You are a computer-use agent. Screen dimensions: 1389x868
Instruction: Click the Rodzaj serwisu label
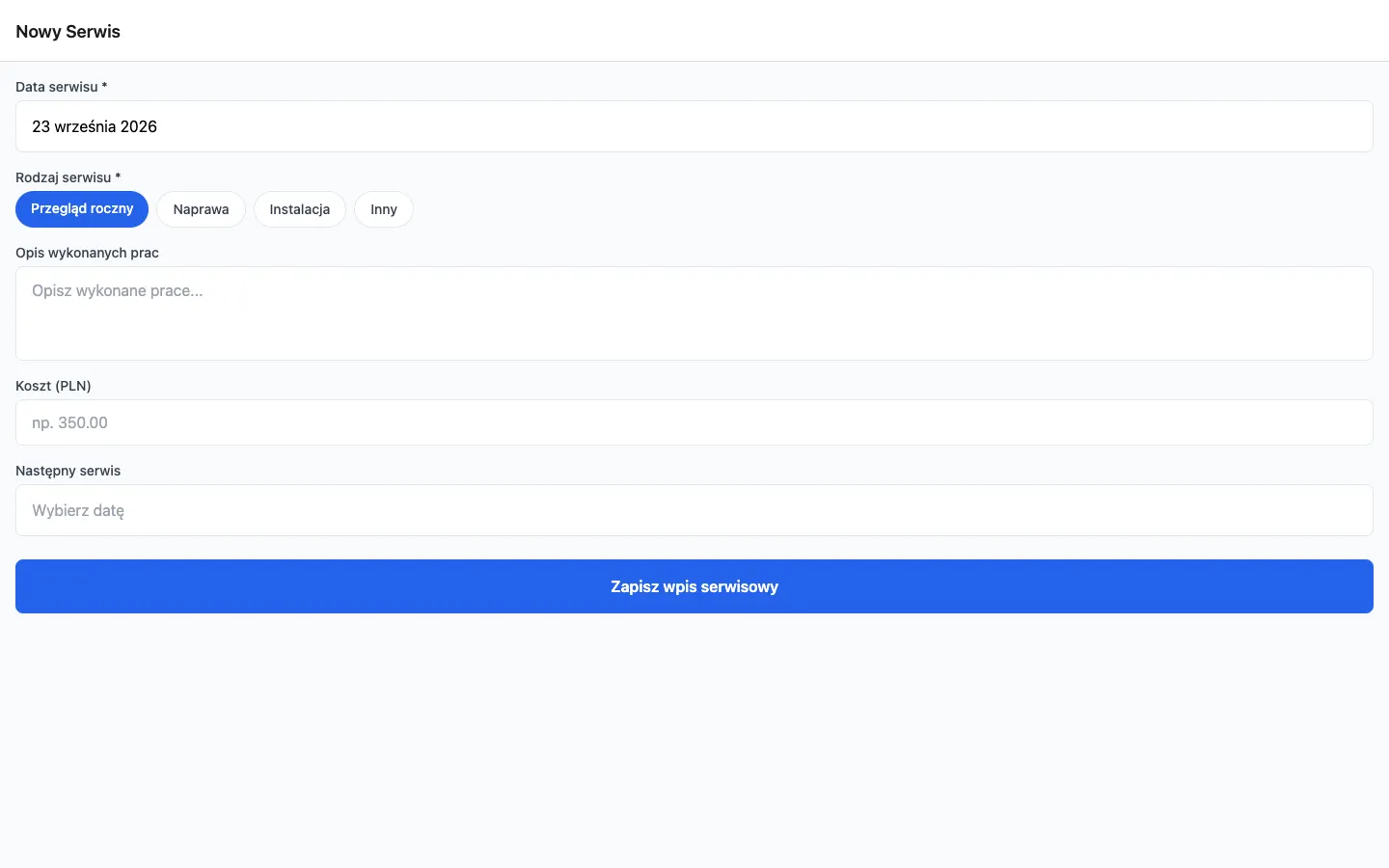point(68,177)
